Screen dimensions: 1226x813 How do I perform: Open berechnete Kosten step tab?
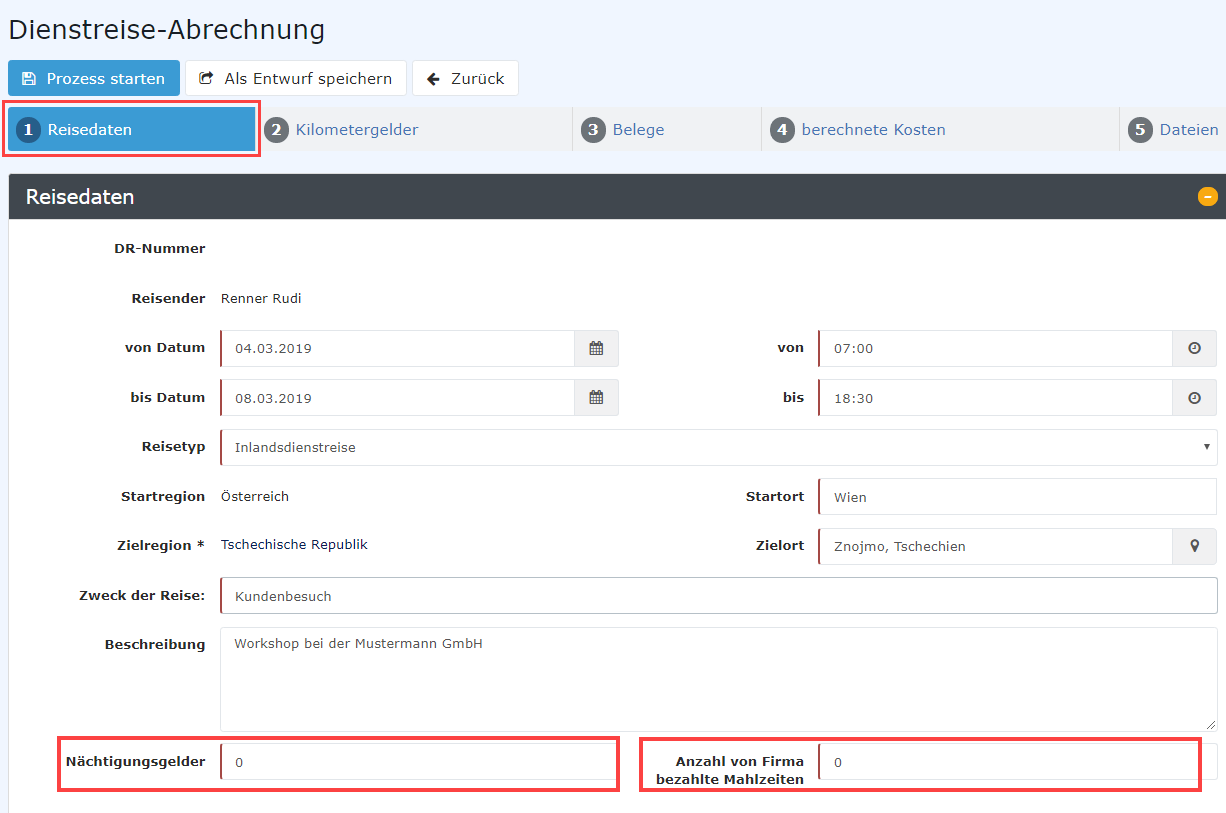[x=940, y=129]
